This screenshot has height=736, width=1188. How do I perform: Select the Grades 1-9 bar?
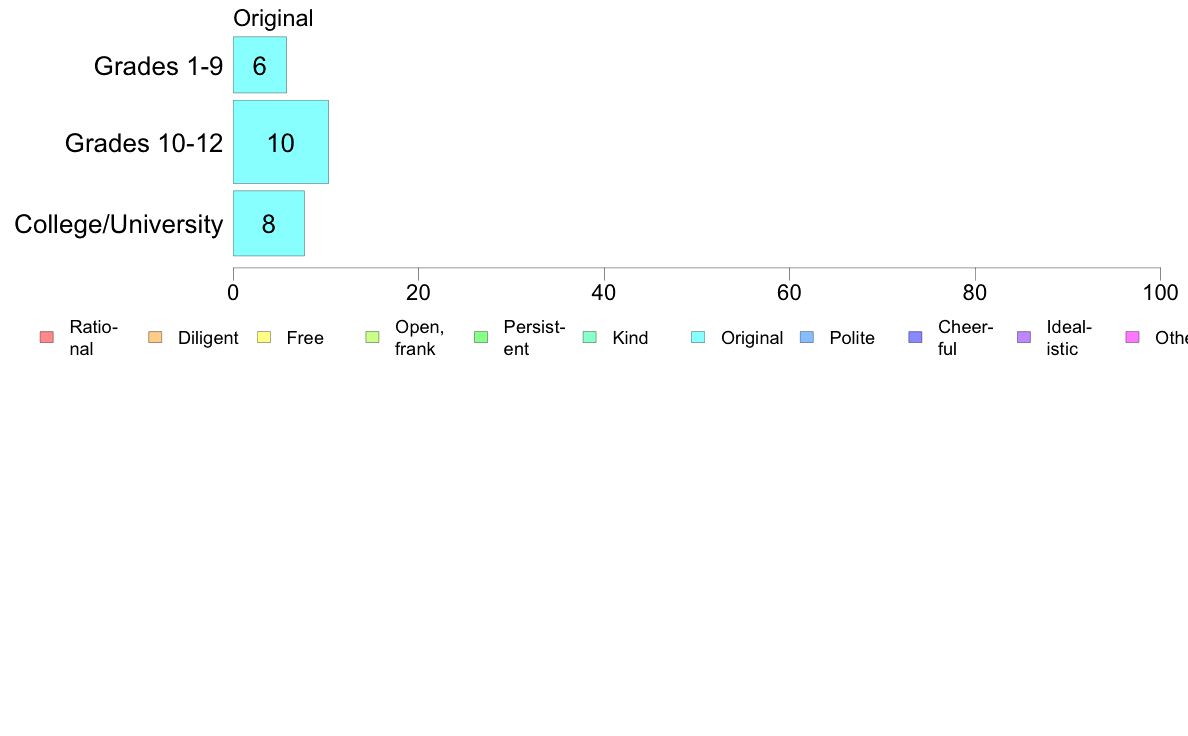tap(260, 64)
